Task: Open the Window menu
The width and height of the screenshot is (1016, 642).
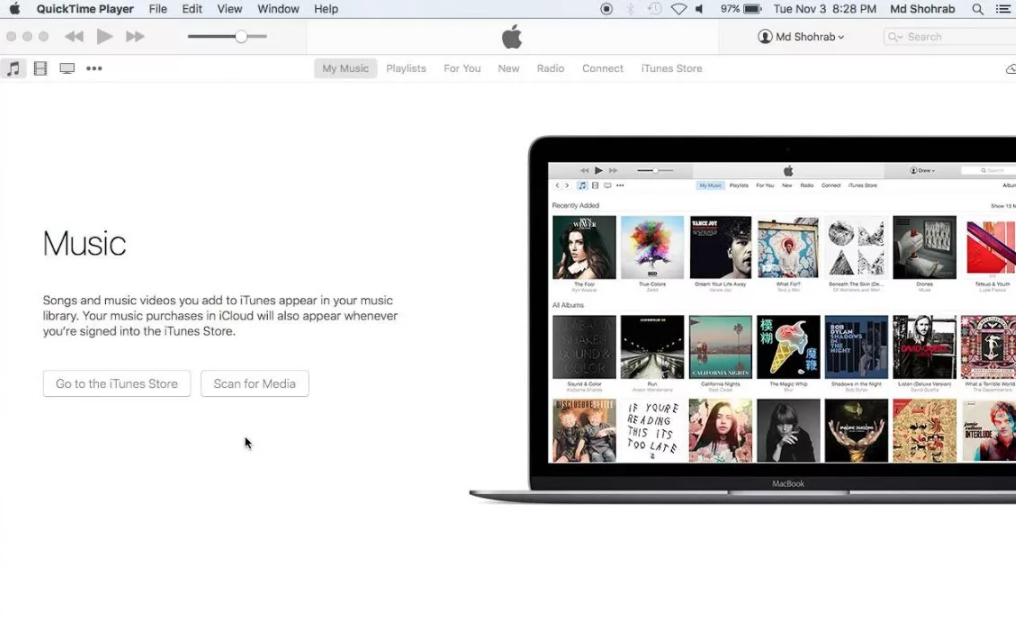Action: coord(278,9)
